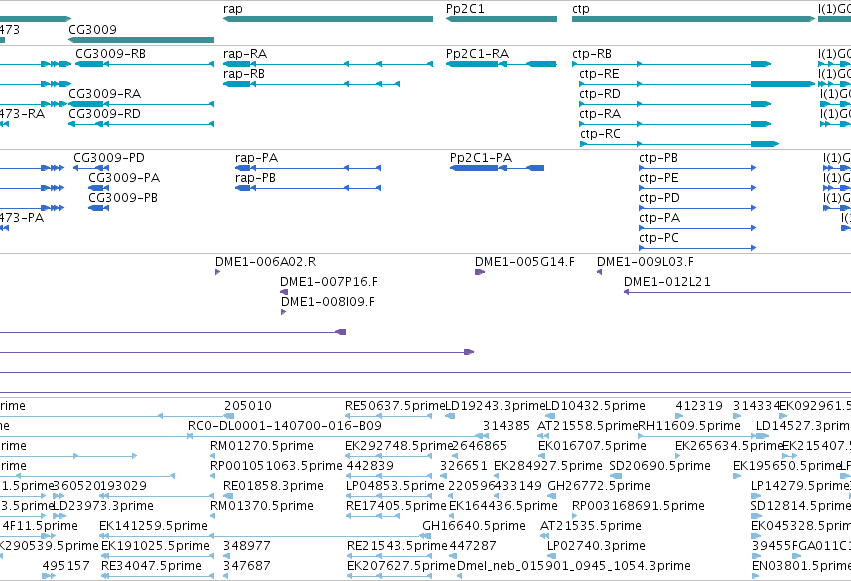Viewport: 851px width, 581px height.
Task: Click the Pp2C1 gene bar glyph
Action: pos(501,19)
